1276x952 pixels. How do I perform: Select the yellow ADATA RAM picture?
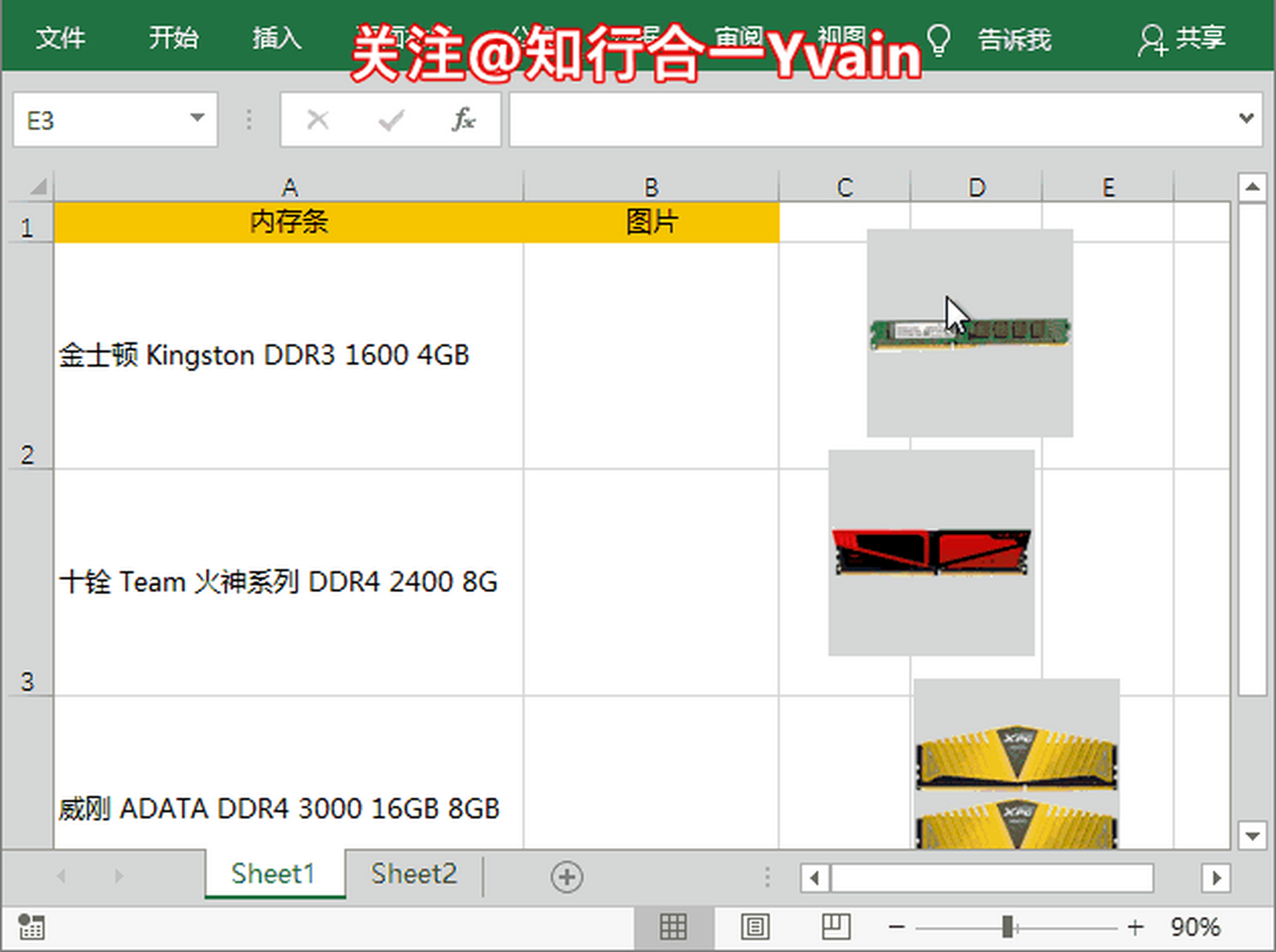pos(1016,764)
